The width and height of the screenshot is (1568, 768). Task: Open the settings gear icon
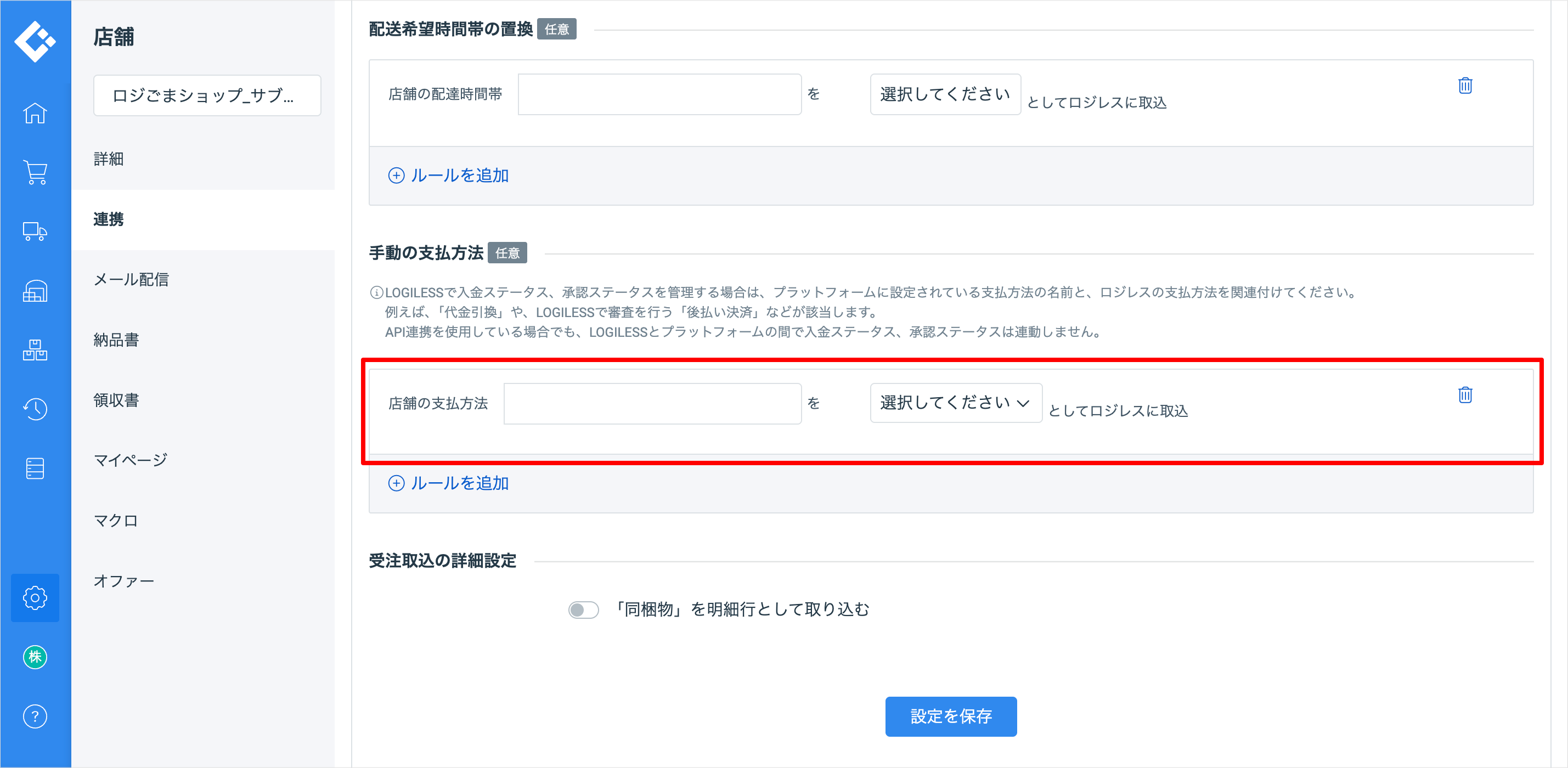coord(35,597)
